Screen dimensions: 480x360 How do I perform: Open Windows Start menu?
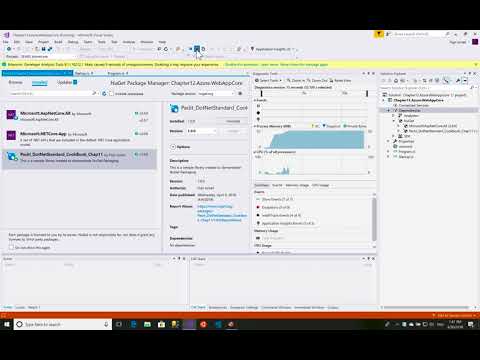[6, 324]
